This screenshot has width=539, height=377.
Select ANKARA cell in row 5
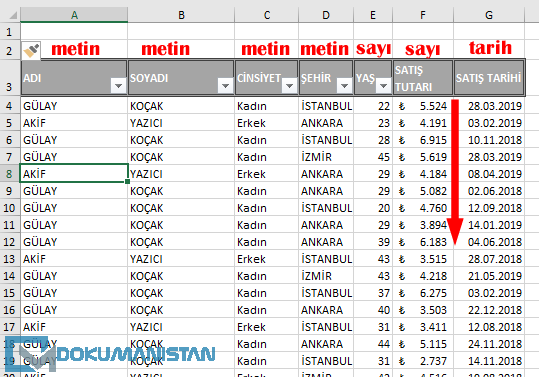tap(326, 123)
